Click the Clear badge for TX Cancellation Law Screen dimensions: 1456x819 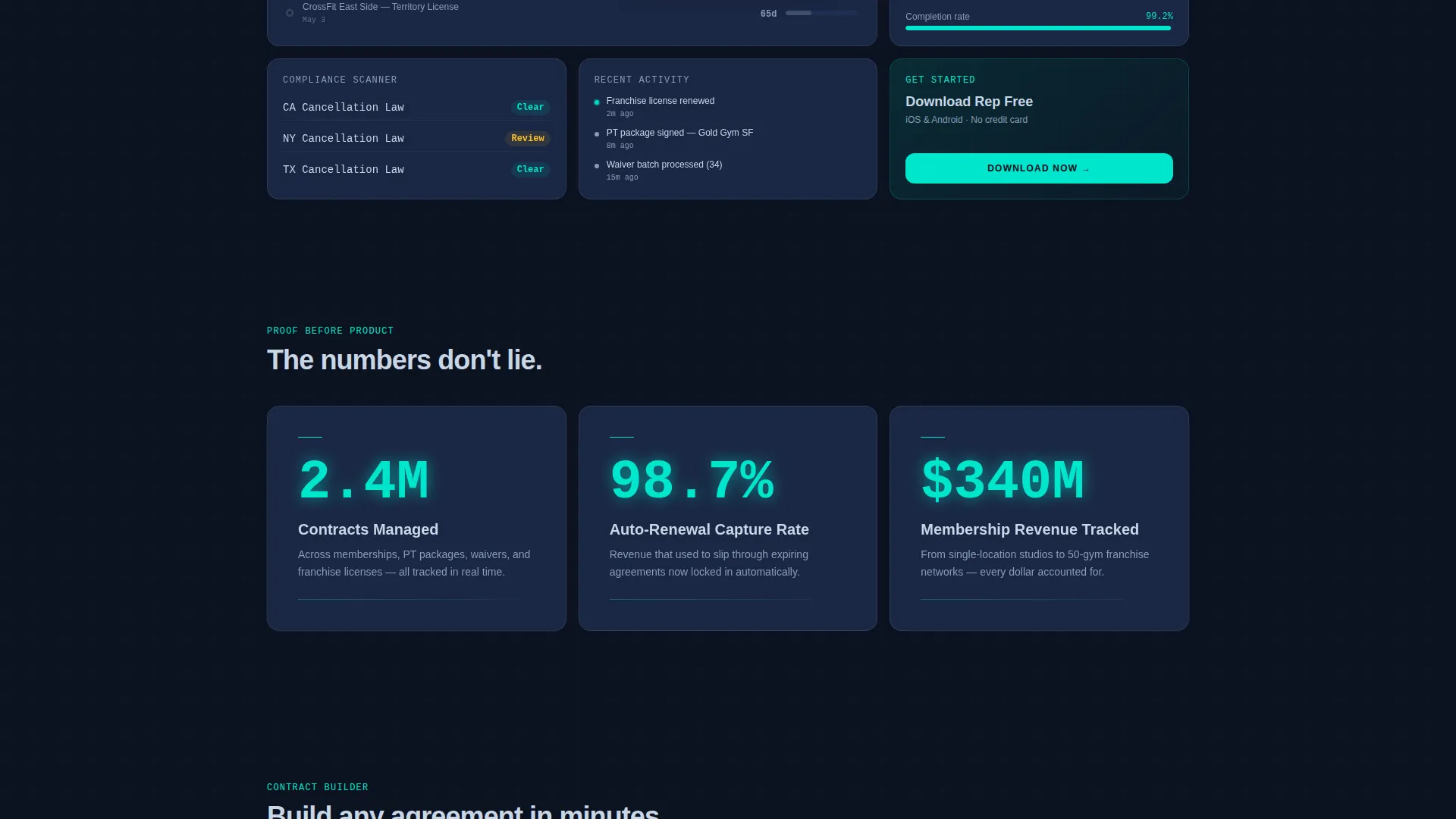[530, 170]
